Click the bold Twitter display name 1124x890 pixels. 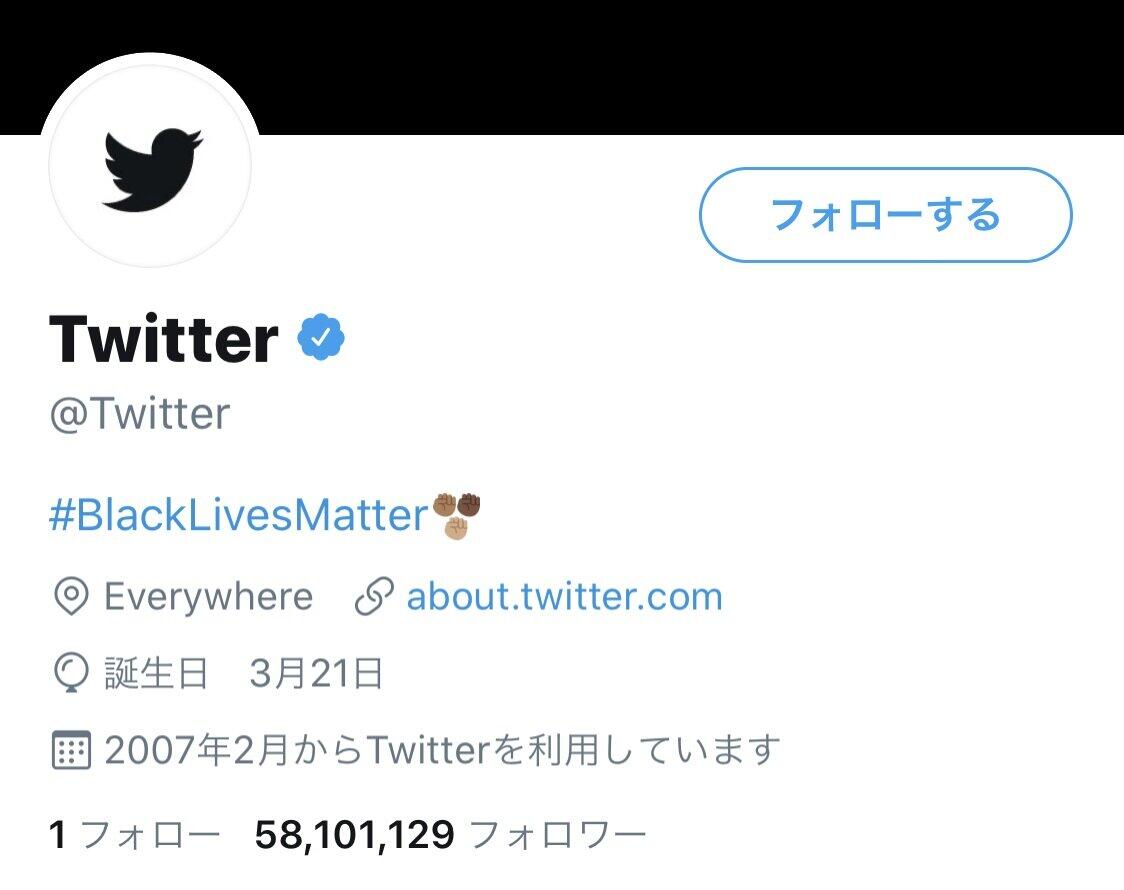164,339
